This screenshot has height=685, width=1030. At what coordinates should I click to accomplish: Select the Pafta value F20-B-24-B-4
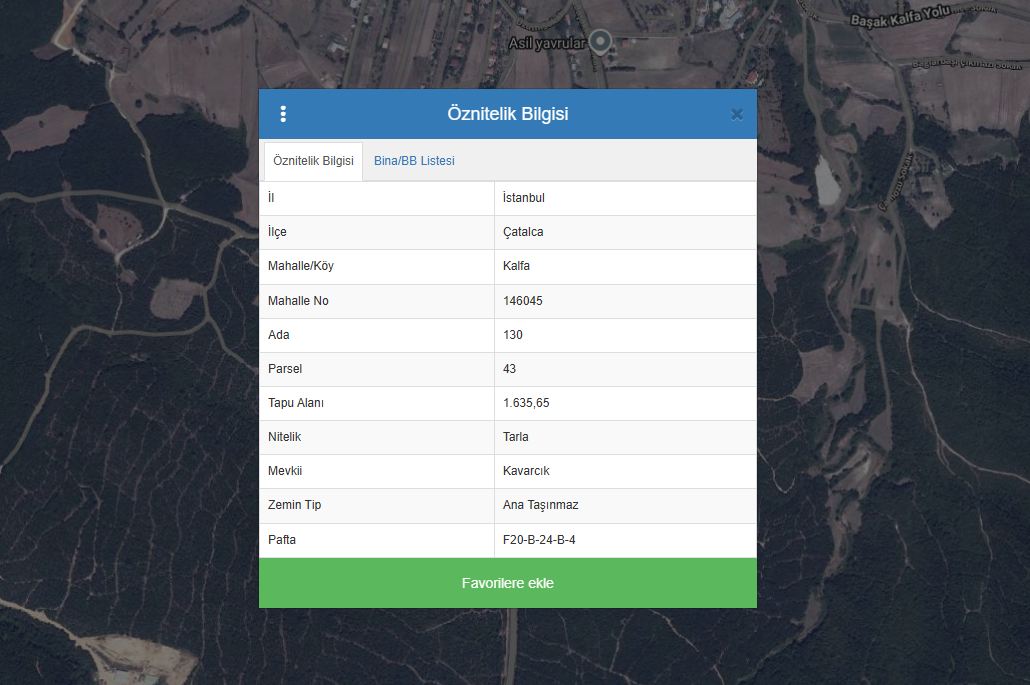pos(539,540)
